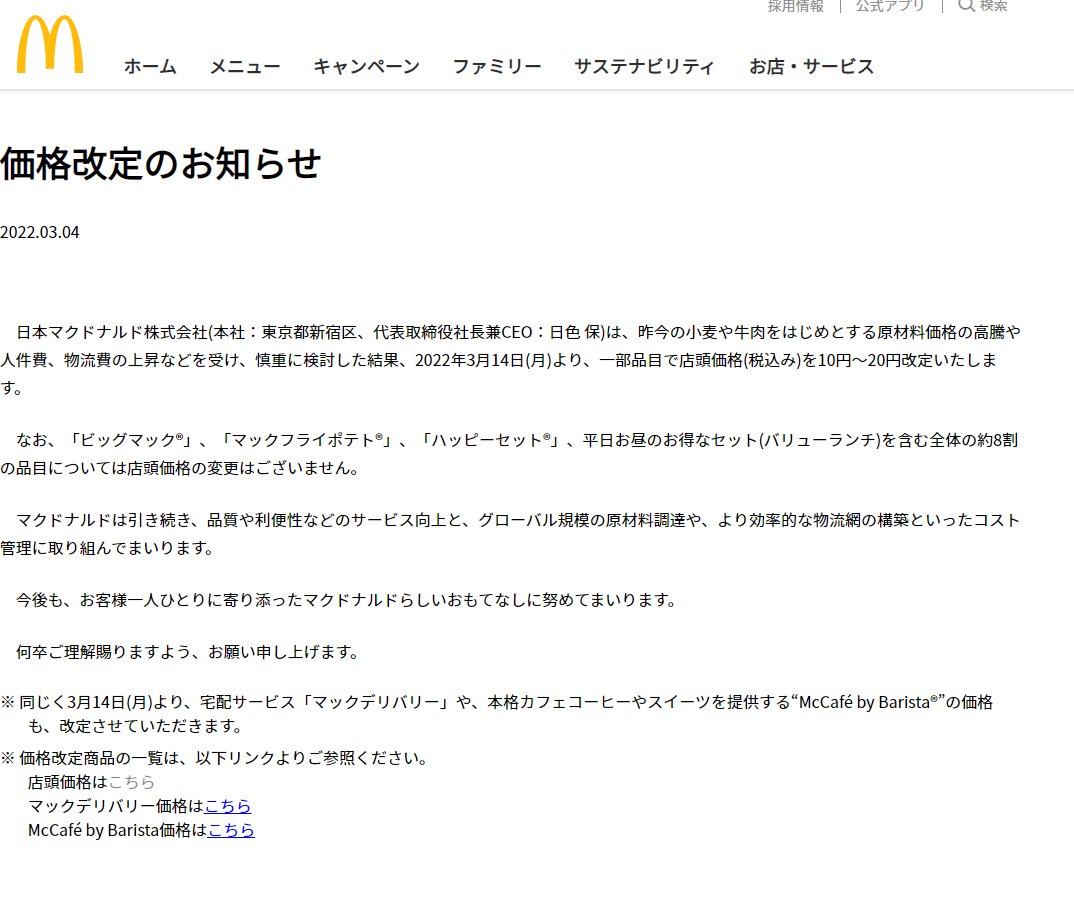
Task: Open the ファミリー section
Action: coord(497,66)
